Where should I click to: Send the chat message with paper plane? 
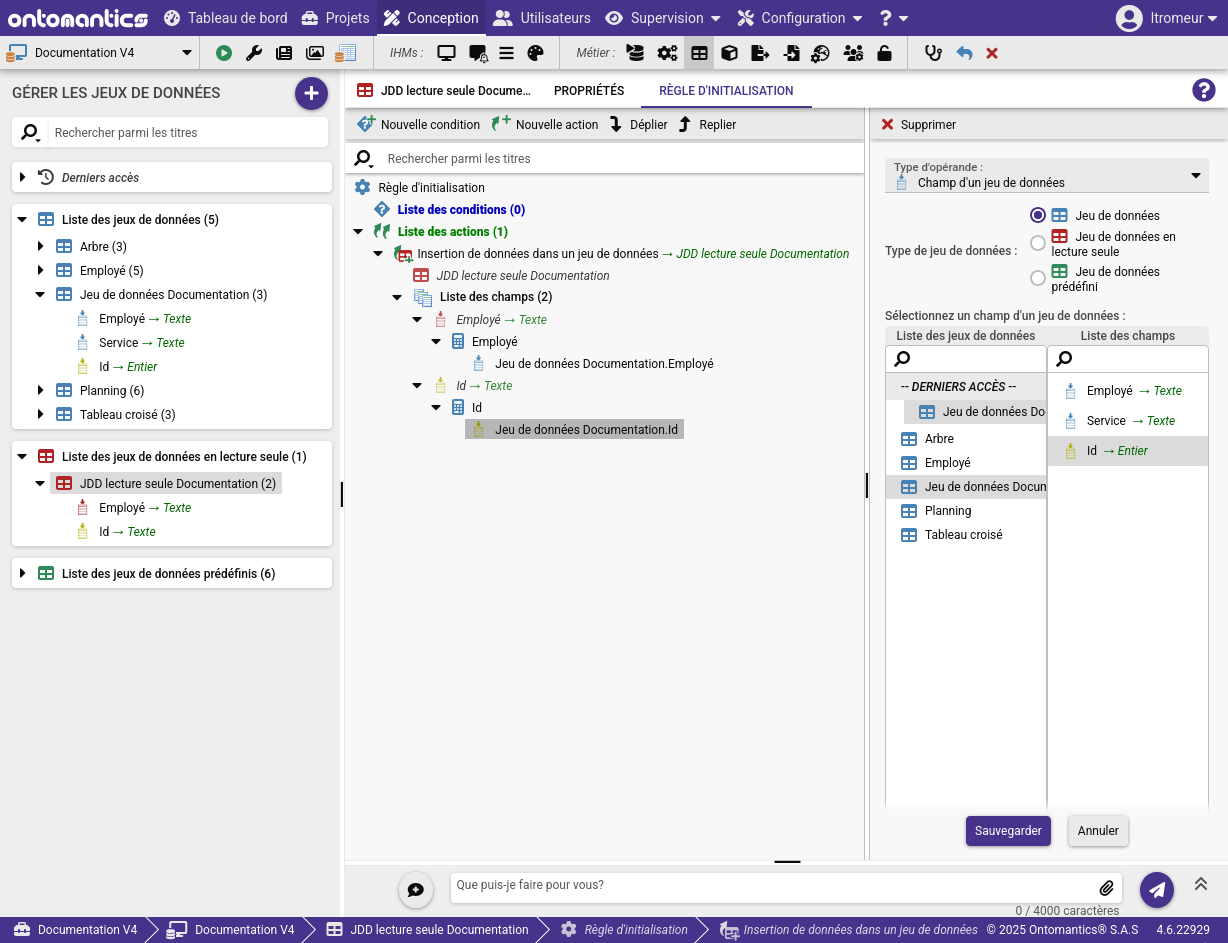(1157, 888)
